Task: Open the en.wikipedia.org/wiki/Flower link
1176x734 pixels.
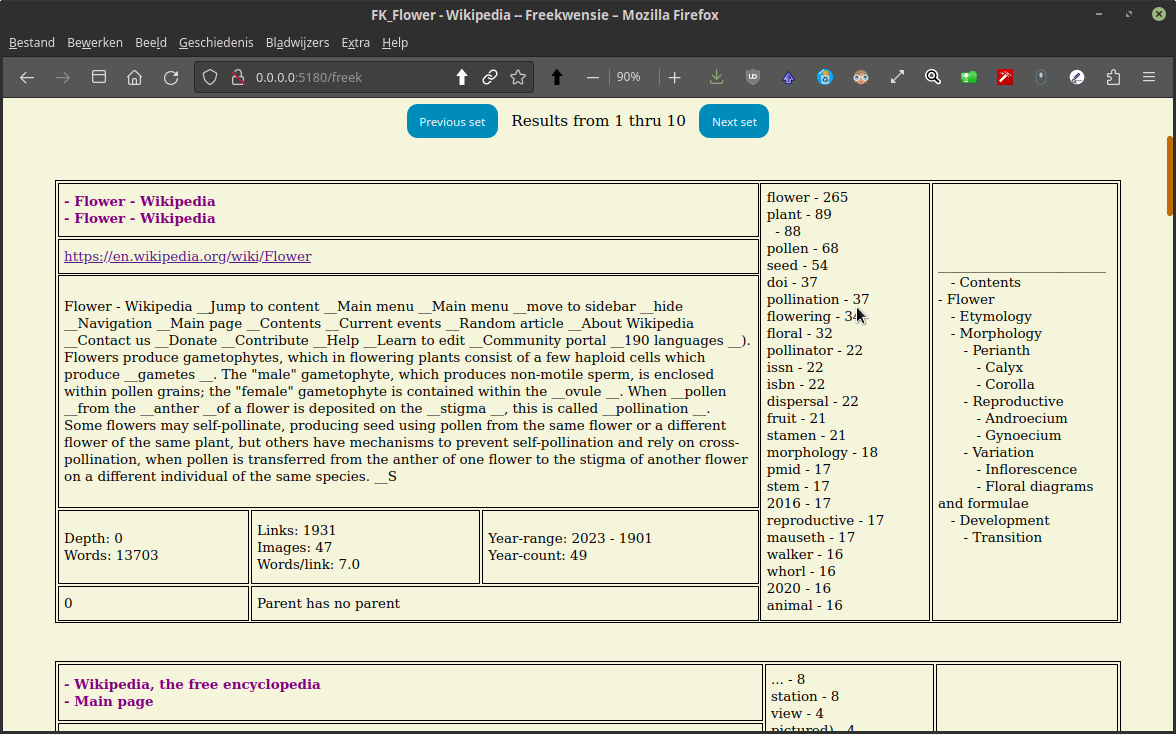Action: point(188,256)
